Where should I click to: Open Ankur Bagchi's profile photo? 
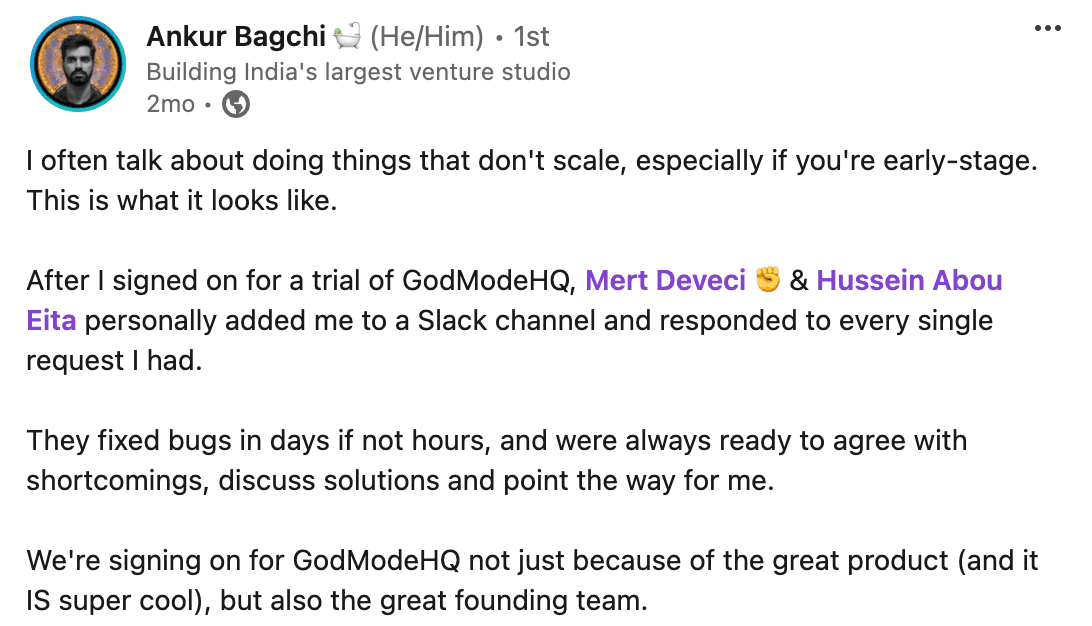tap(77, 64)
